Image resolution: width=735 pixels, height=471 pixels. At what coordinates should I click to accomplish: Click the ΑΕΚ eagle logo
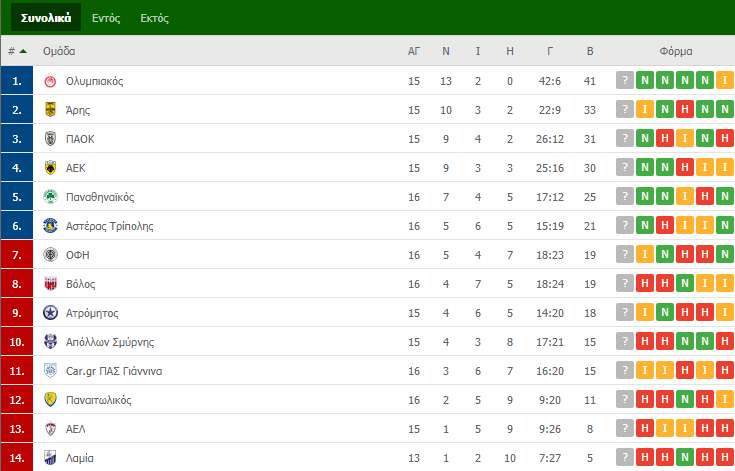[x=50, y=168]
